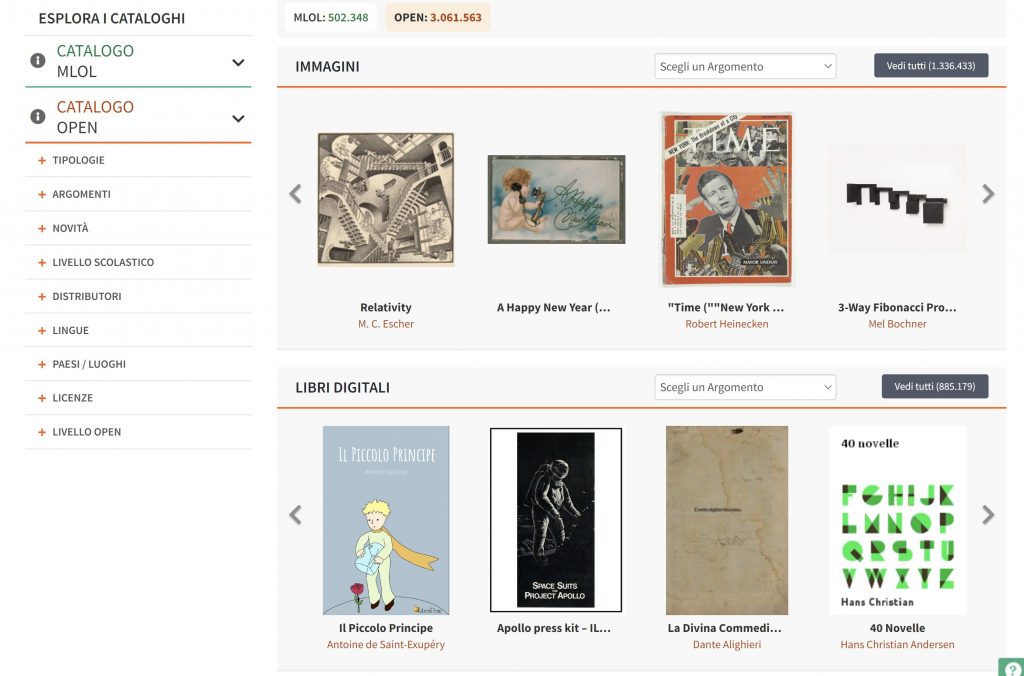Go to previous Libri Digitali items
Screen dimensions: 1024x676
295,515
